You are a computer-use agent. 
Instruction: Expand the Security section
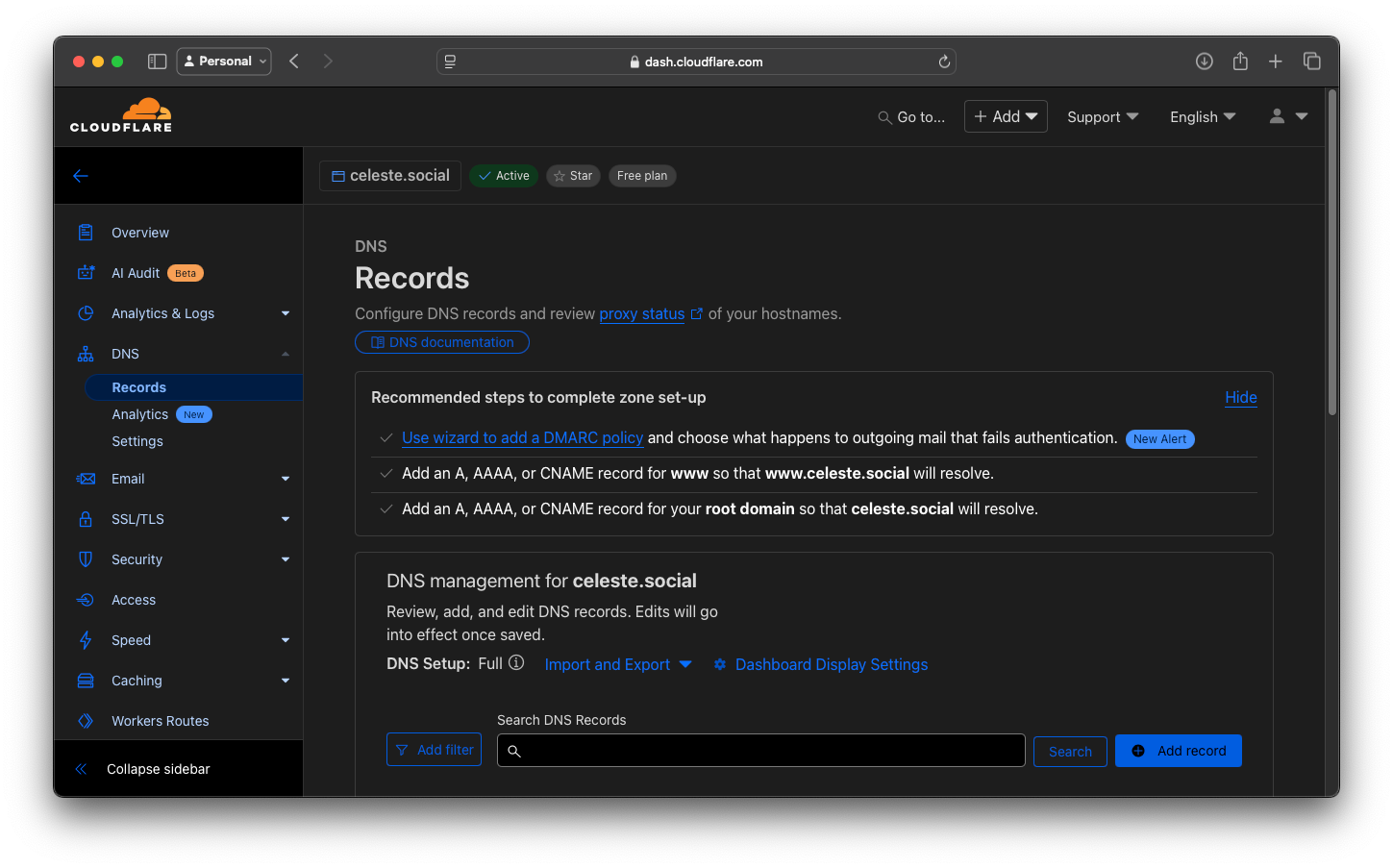pyautogui.click(x=286, y=559)
